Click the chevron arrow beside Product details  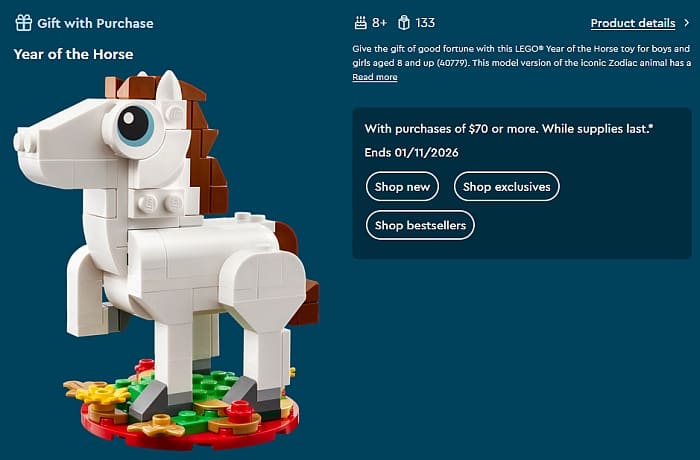pos(687,23)
